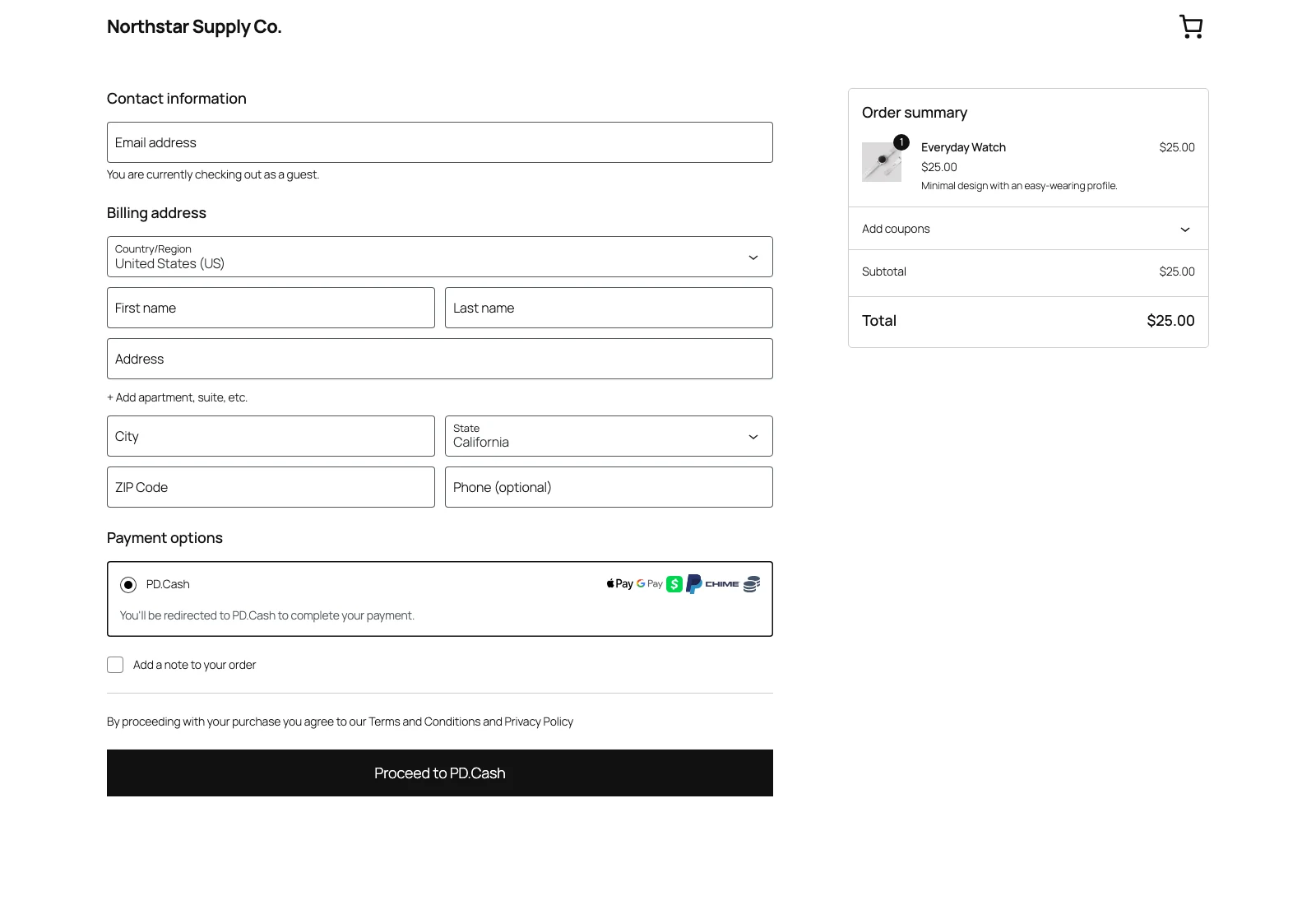Click the Contact information heading
Viewport: 1316px width, 905px height.
click(x=177, y=99)
